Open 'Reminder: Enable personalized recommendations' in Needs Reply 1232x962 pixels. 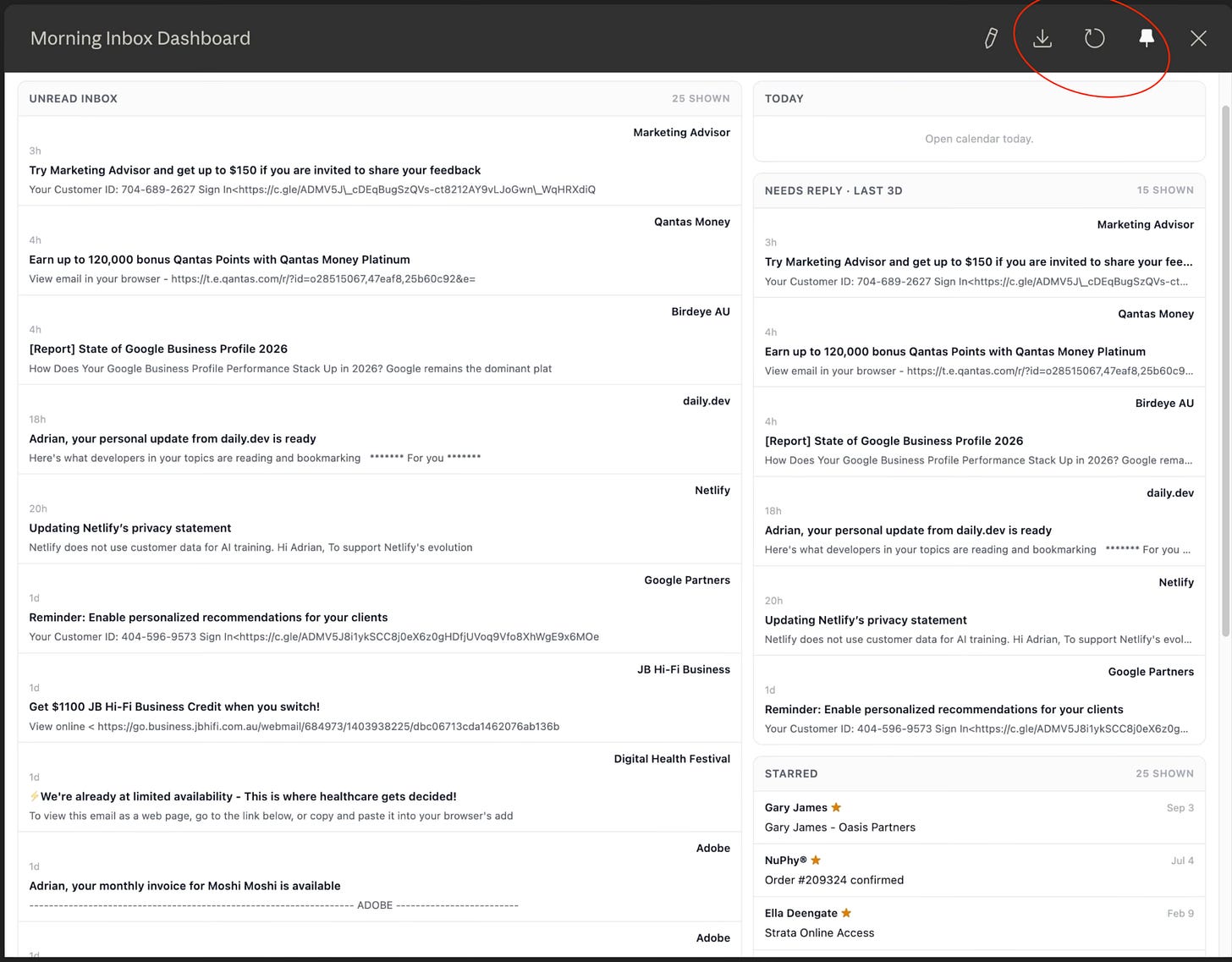click(944, 710)
